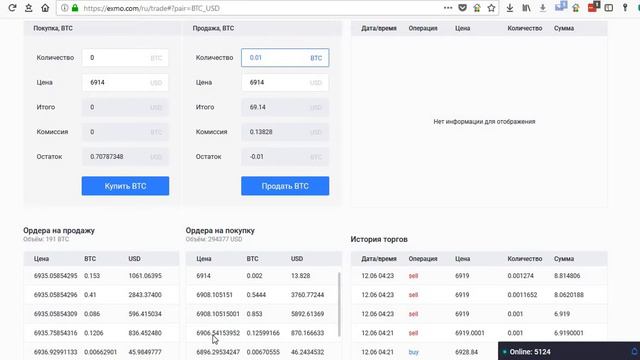
Task: Click Ордера на продажу heading
Action: click(59, 230)
